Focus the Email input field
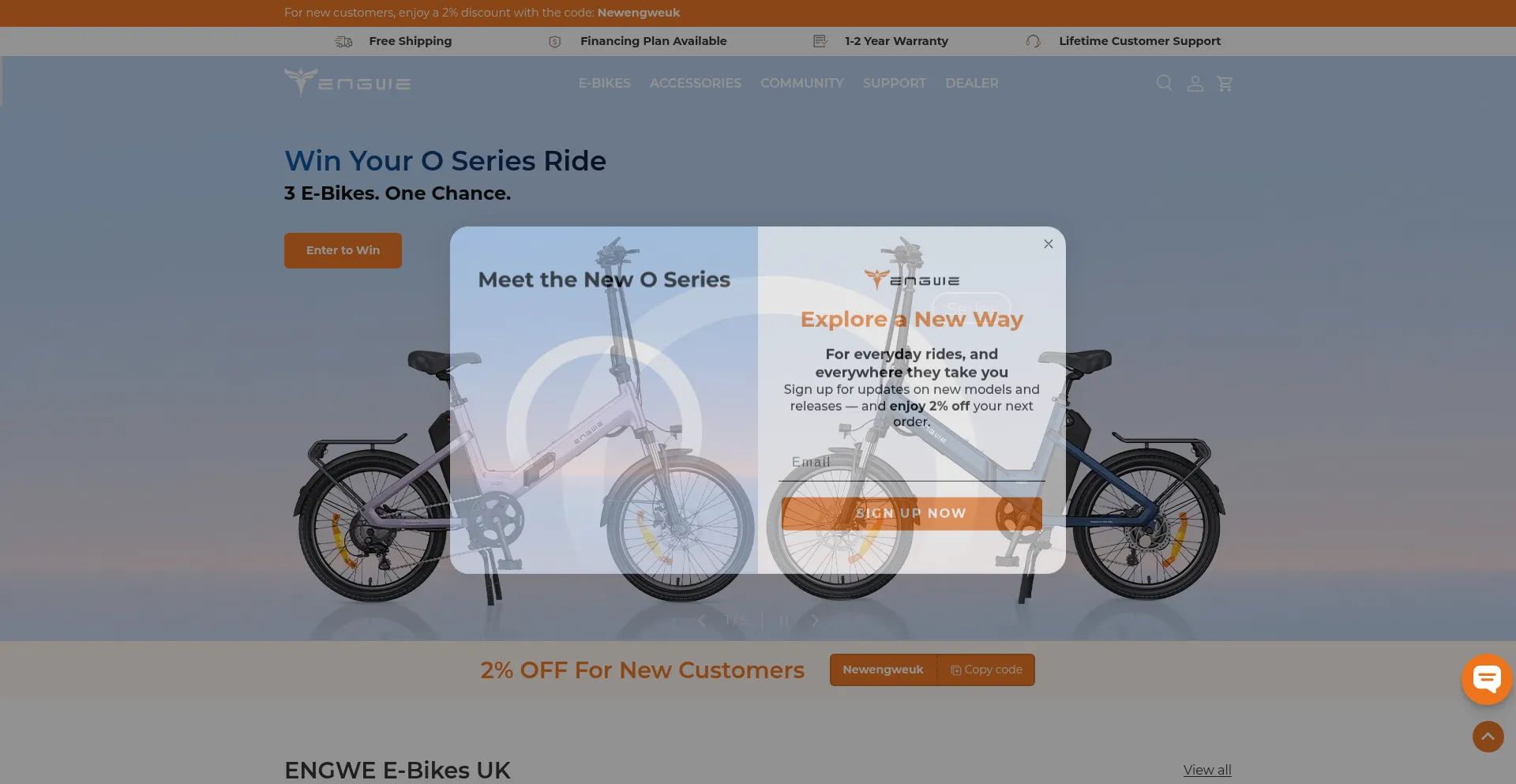The image size is (1516, 784). (911, 463)
